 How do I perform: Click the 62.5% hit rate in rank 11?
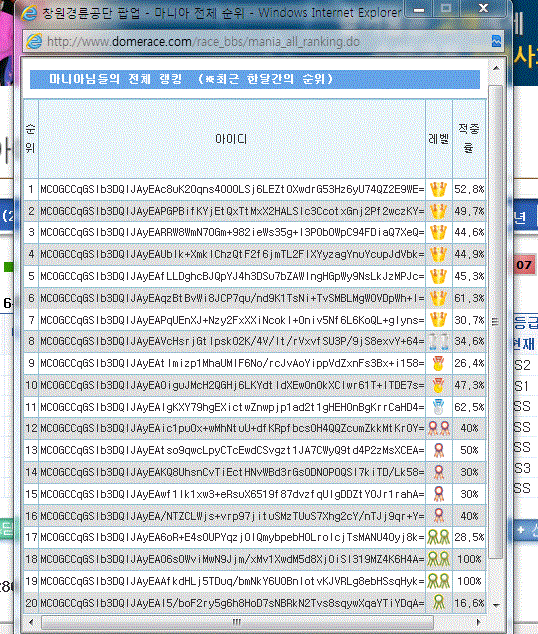[469, 407]
